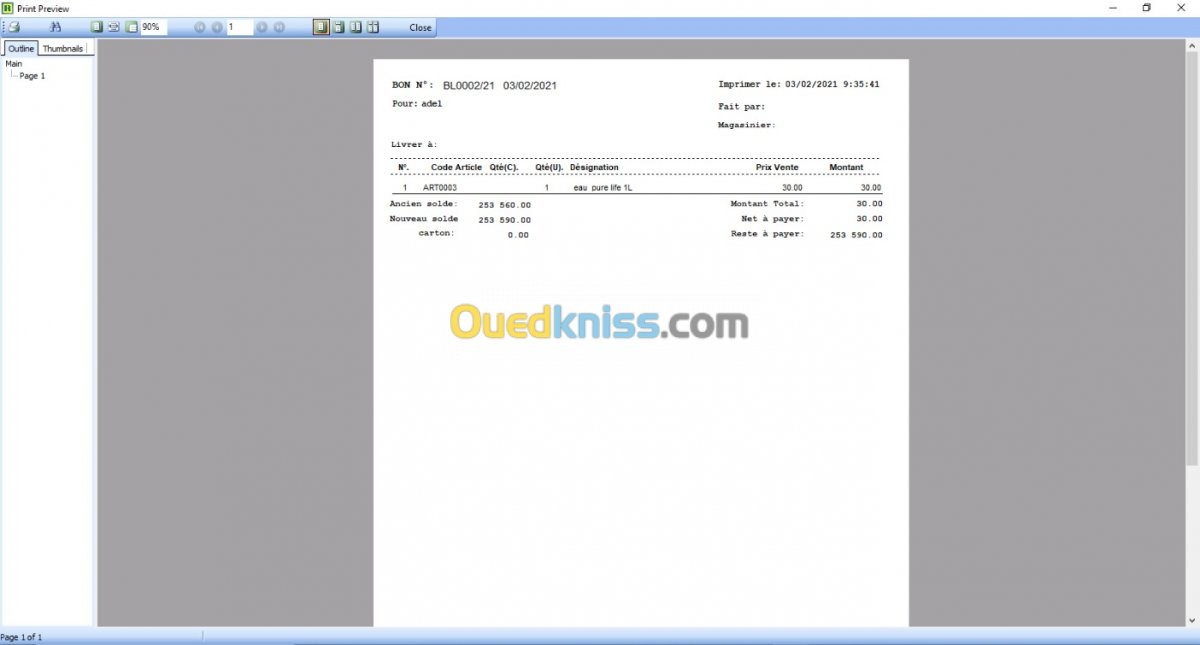Click the Print Preview app icon in title bar

[x=8, y=8]
